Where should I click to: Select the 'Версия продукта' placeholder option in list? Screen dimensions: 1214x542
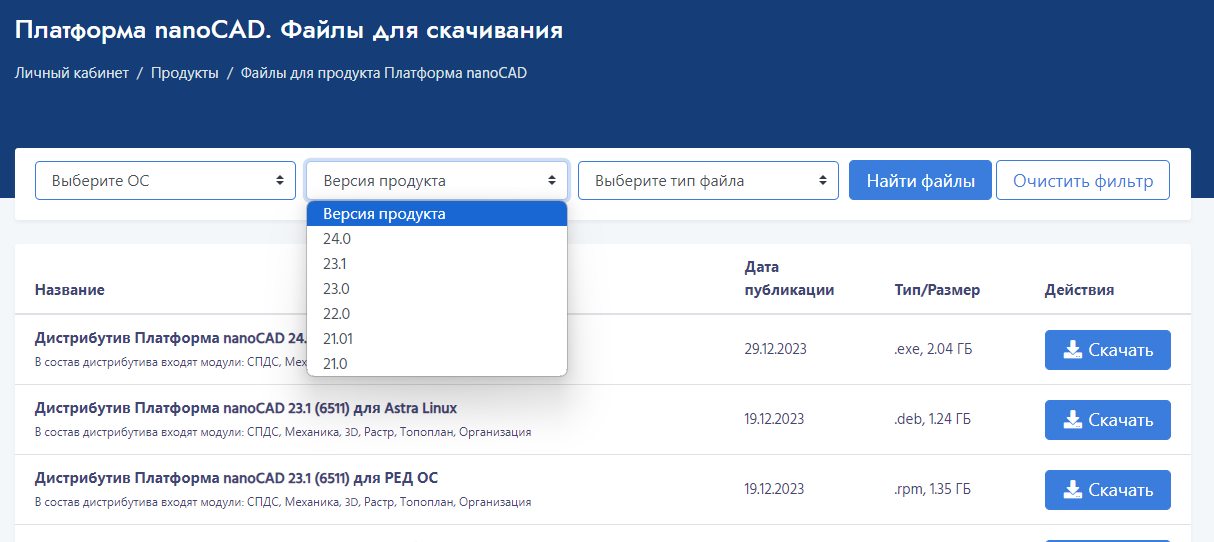tap(437, 214)
